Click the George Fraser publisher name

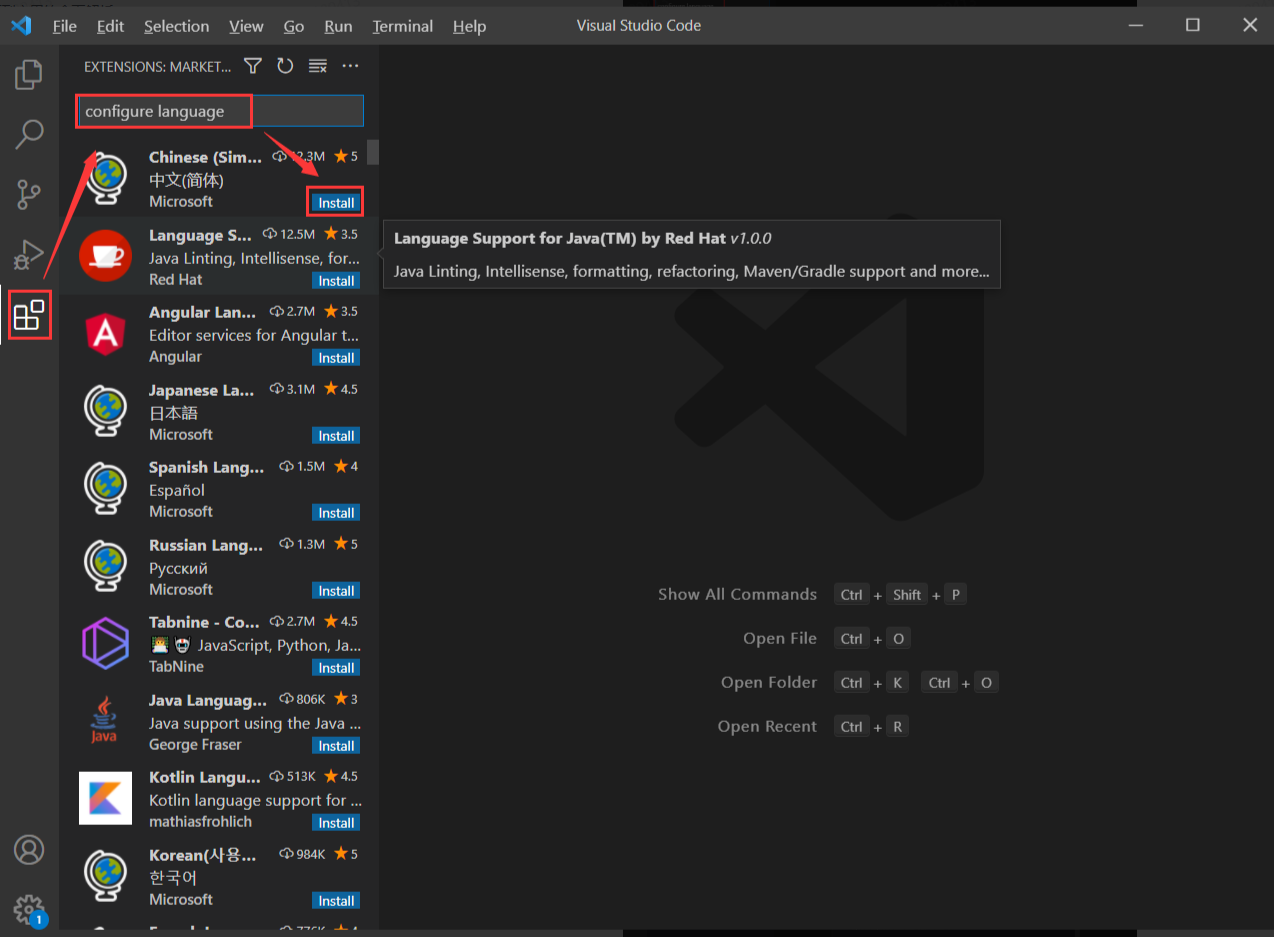(195, 744)
